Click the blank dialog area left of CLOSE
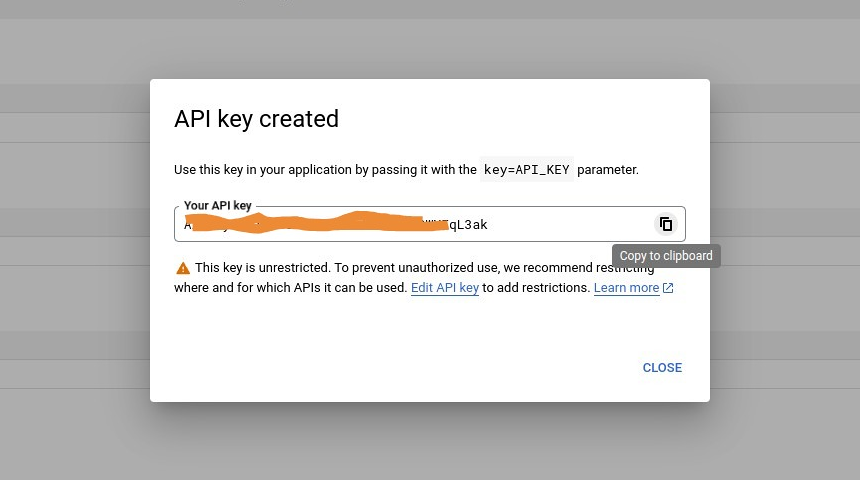The width and height of the screenshot is (860, 480). click(x=400, y=368)
